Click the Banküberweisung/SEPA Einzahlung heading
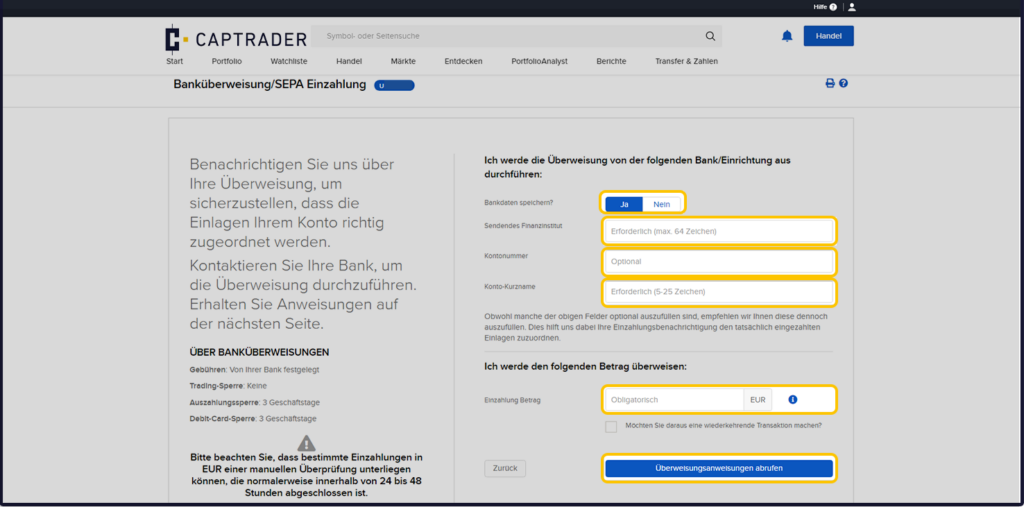This screenshot has height=507, width=1024. [x=270, y=84]
